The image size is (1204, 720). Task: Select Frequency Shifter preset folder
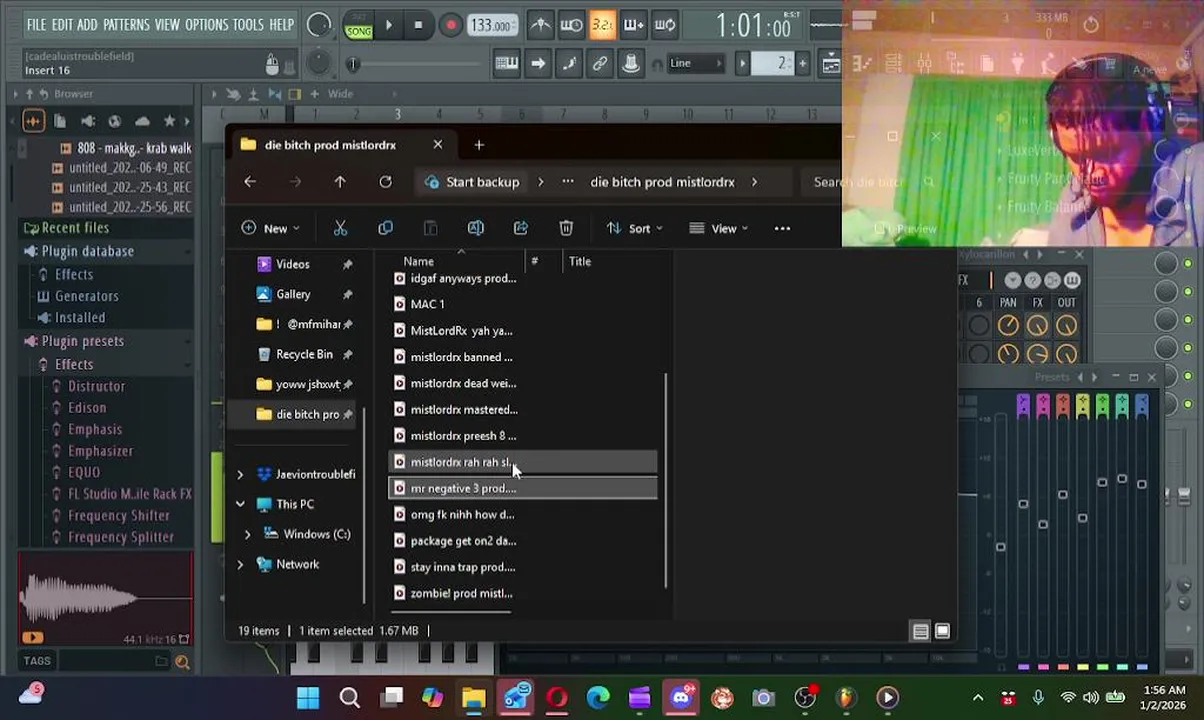coord(118,516)
